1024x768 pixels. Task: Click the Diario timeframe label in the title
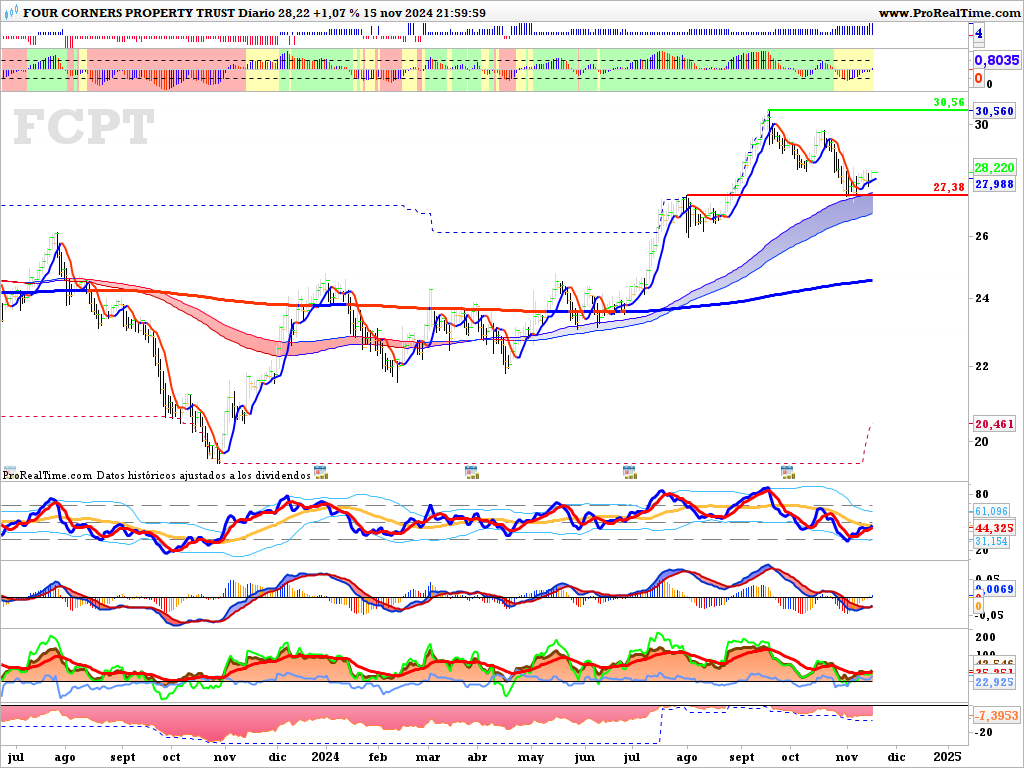click(259, 13)
